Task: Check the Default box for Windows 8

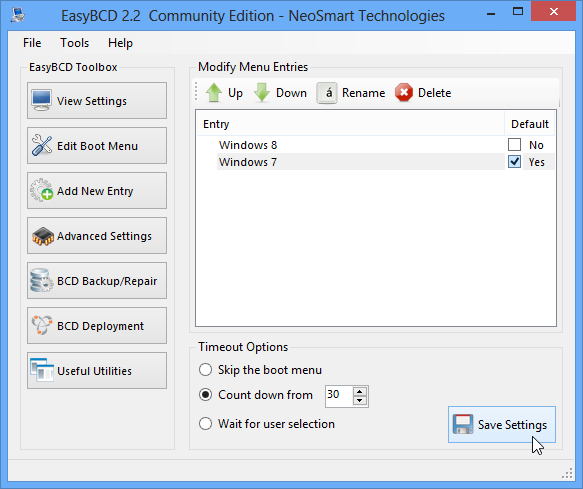Action: click(x=514, y=145)
